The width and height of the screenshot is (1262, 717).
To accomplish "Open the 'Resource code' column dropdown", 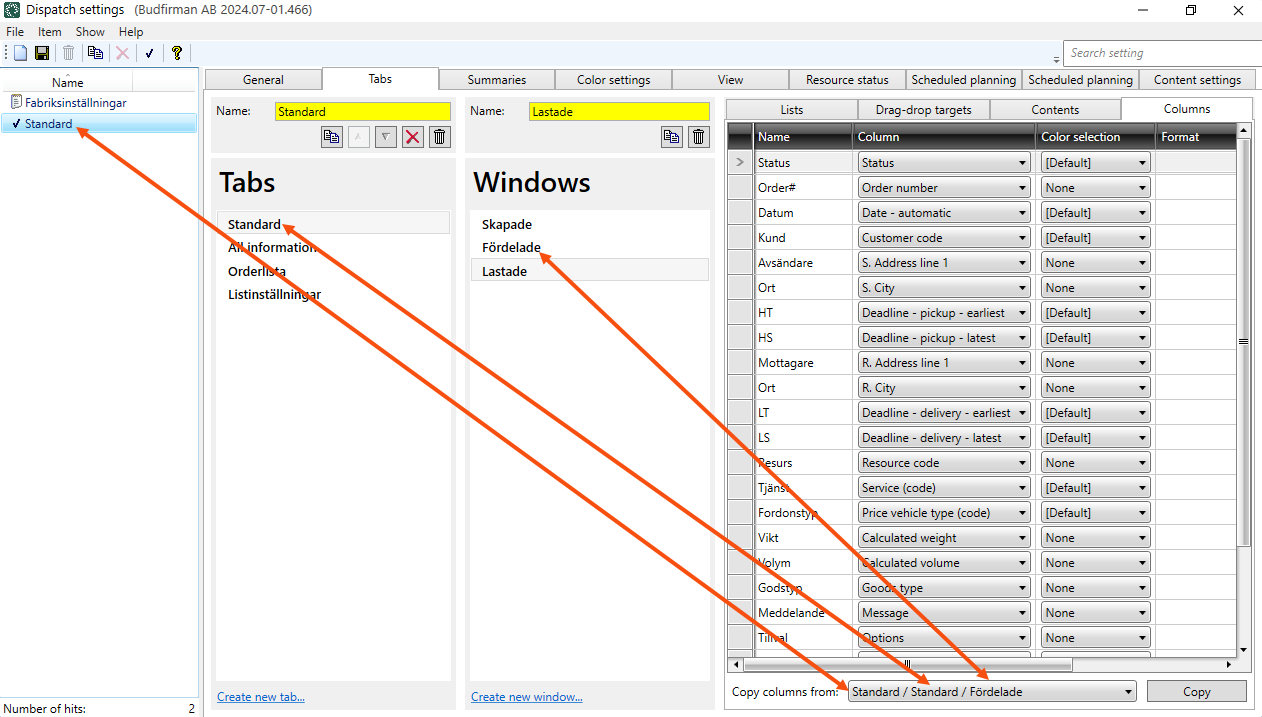I will 944,463.
